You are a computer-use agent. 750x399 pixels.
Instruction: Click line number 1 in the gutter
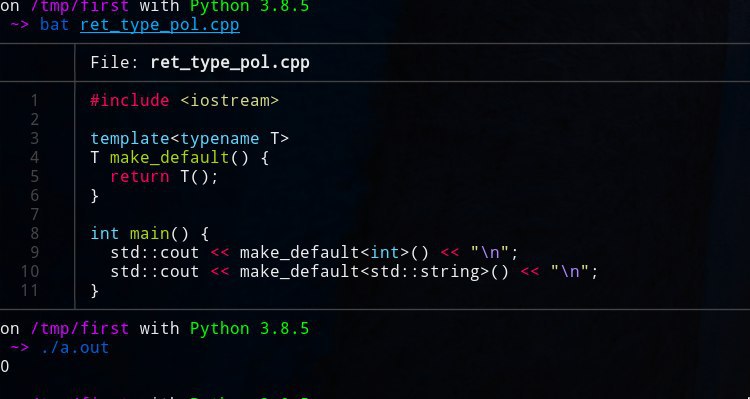(34, 100)
